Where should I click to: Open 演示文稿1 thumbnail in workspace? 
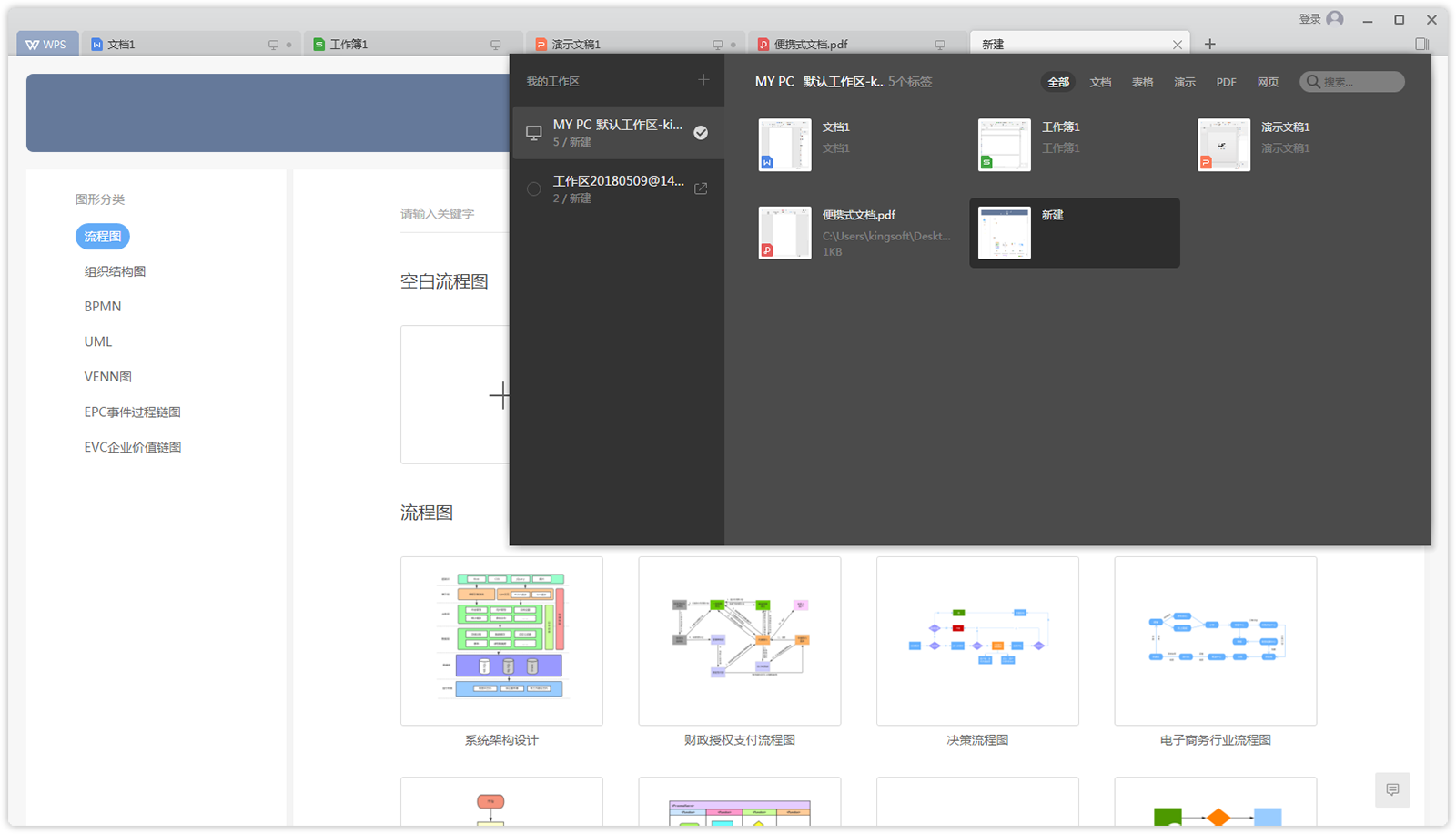click(1224, 145)
